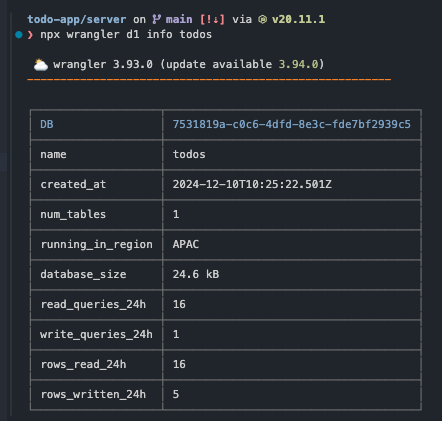
Task: Click the database_size label
Action: pos(83,274)
